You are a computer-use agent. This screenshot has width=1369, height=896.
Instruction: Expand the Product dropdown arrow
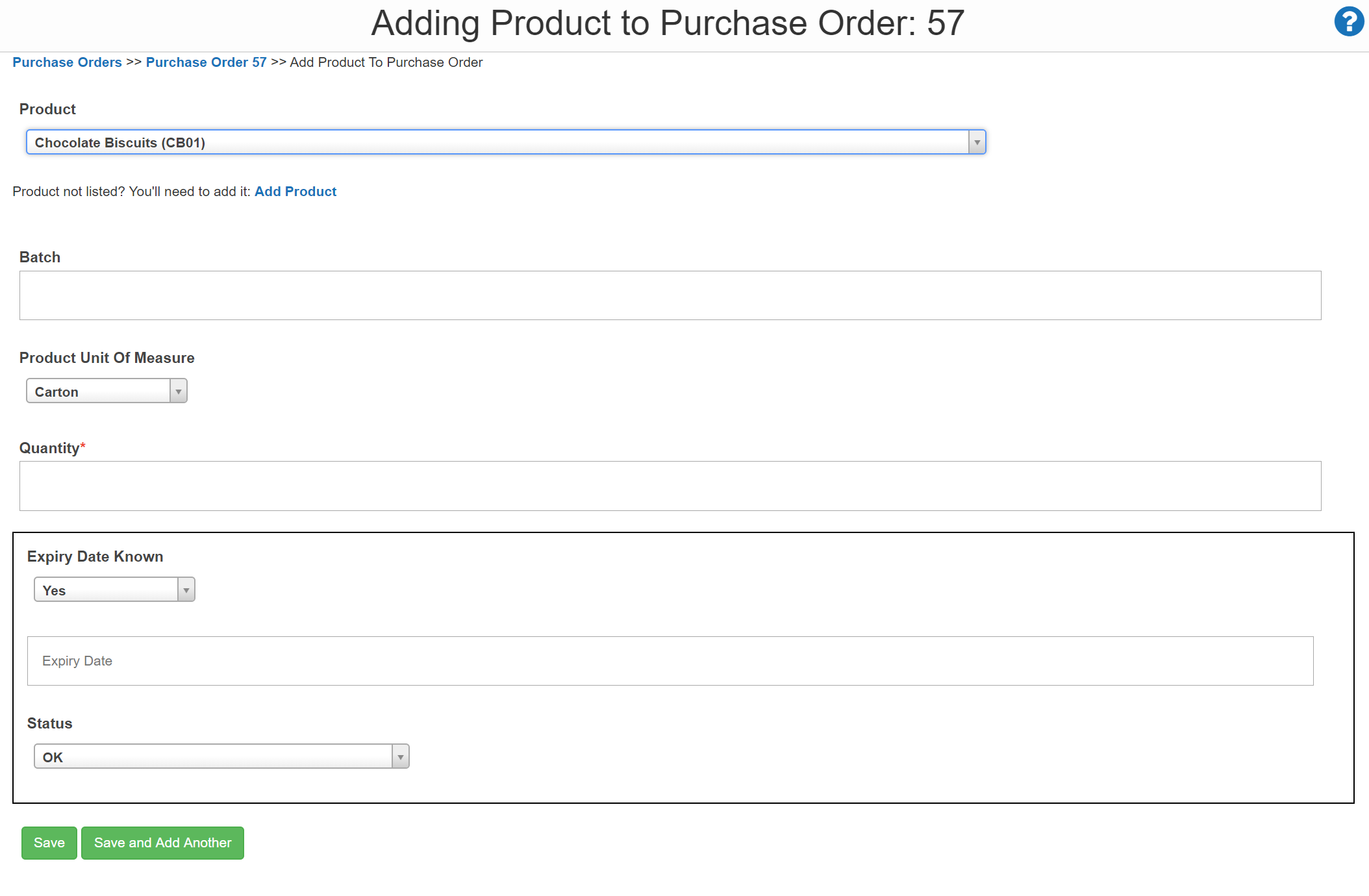976,142
